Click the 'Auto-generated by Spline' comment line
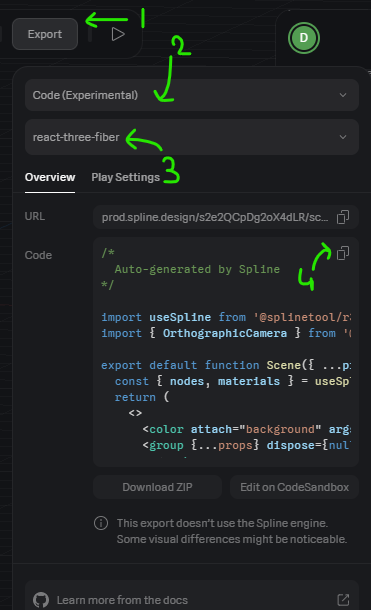This screenshot has height=610, width=371. click(197, 269)
